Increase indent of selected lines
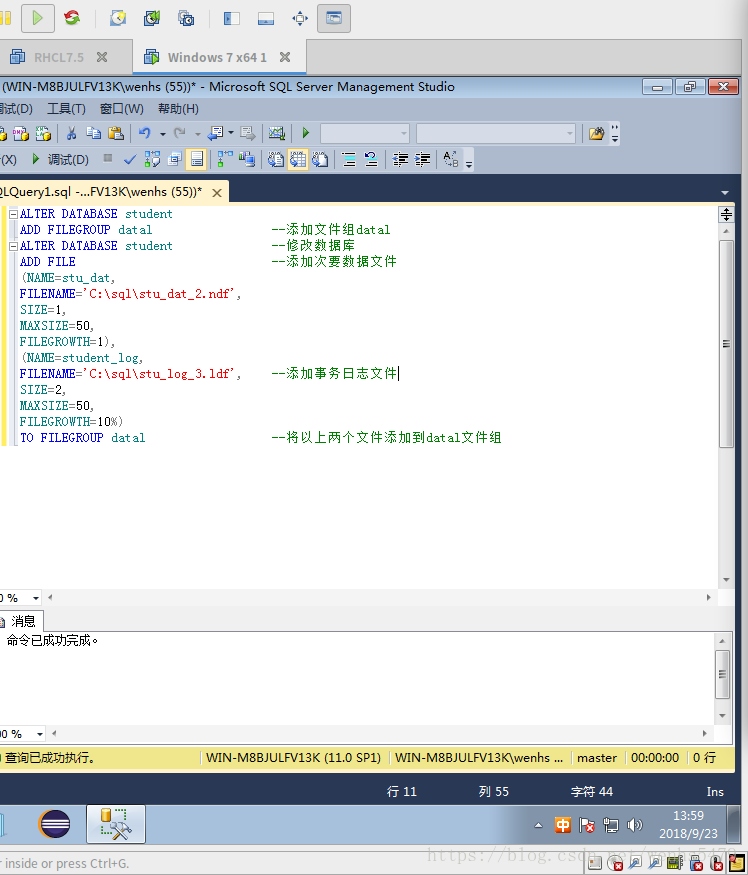The image size is (748, 875). click(423, 160)
